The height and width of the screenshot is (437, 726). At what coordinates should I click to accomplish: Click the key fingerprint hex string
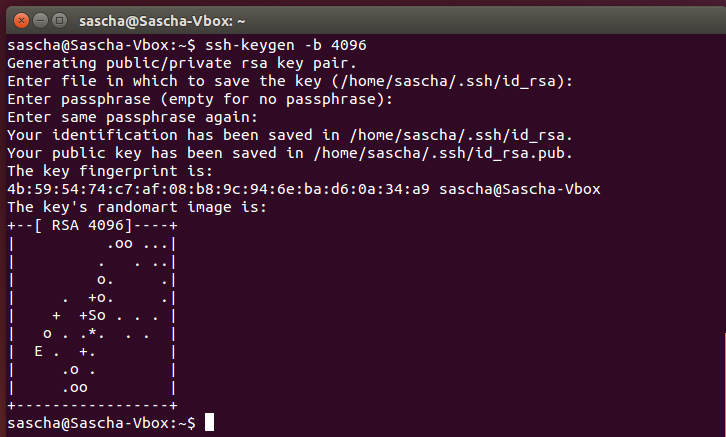(x=218, y=189)
